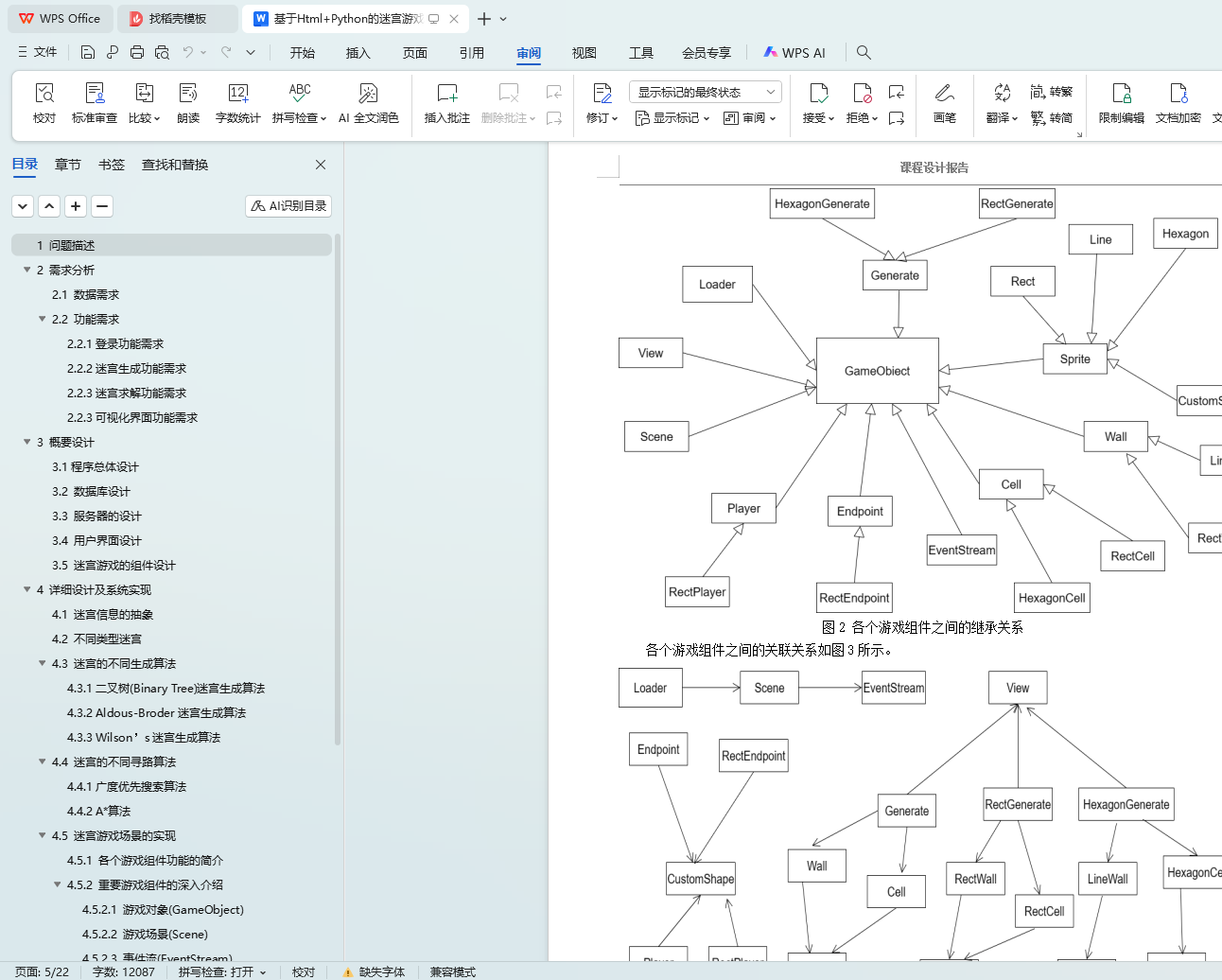
Task: Collapse the 4.5.2 重要游戏组件的深入介绍 node
Action: [57, 884]
